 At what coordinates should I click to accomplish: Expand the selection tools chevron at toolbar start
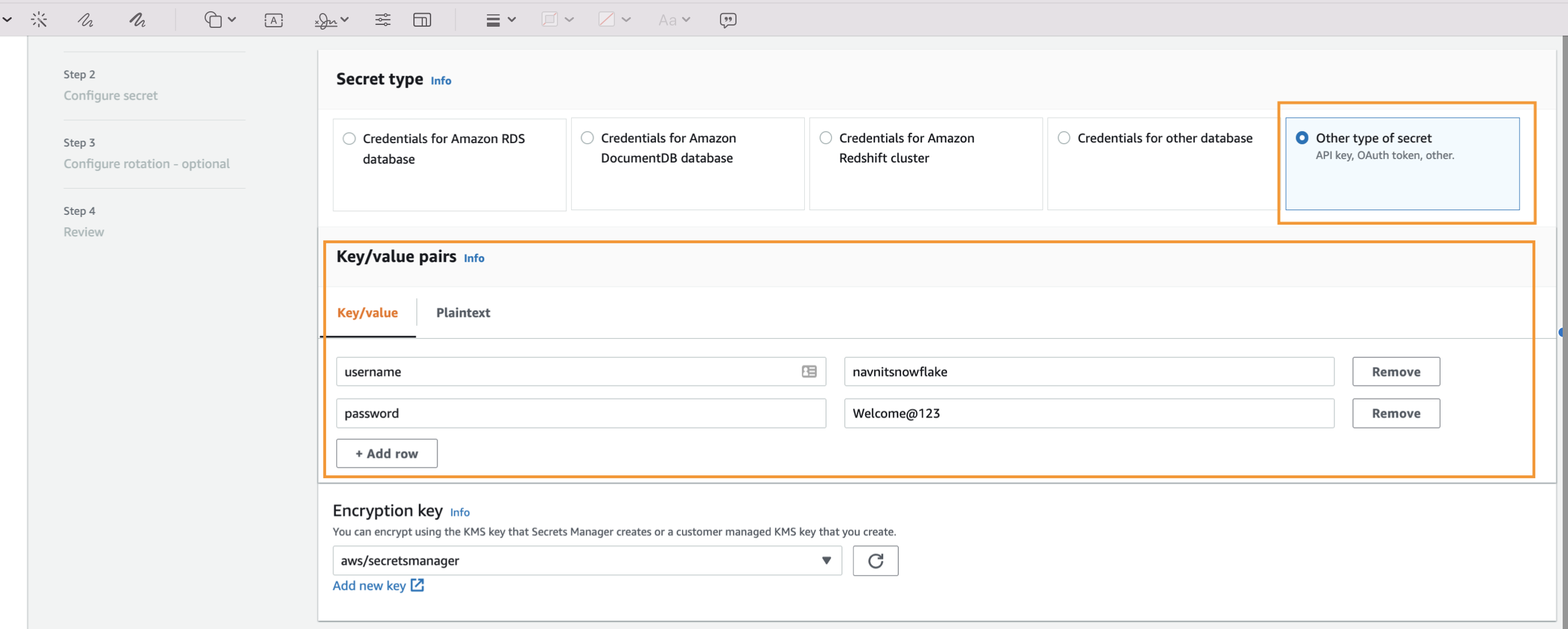(x=7, y=20)
